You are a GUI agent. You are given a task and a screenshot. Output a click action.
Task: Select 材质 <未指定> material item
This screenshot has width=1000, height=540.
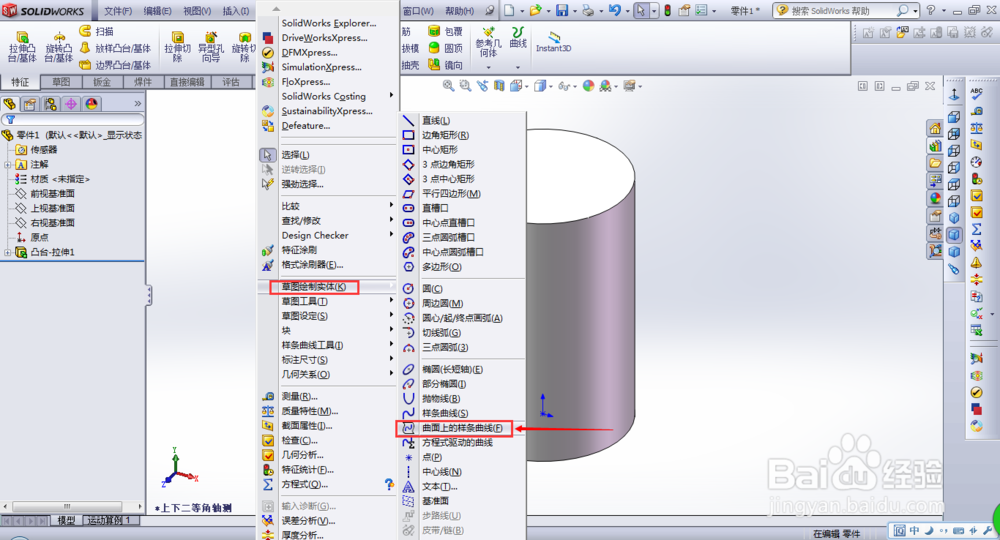click(x=60, y=179)
